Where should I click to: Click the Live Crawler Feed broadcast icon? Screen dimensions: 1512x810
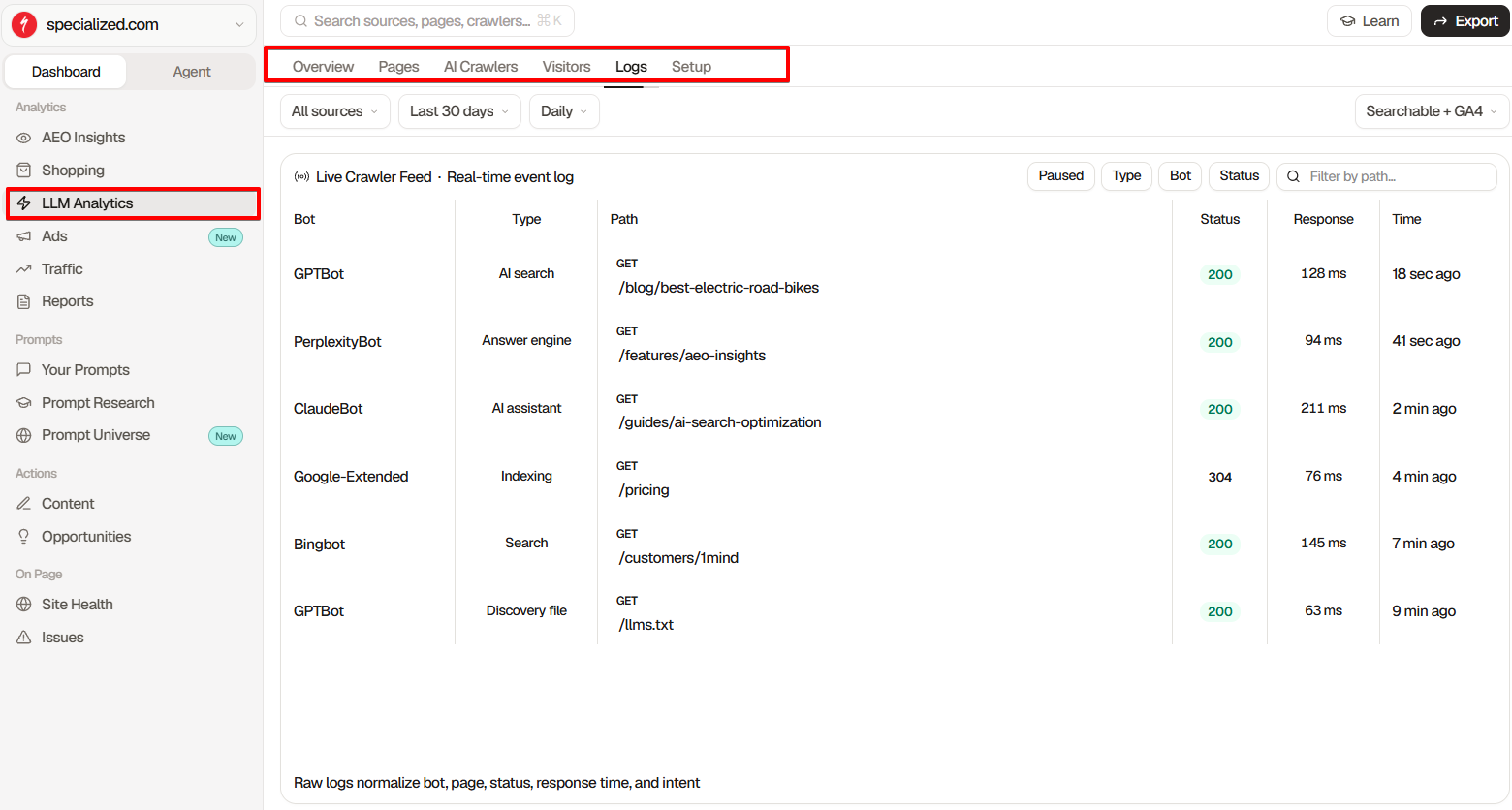(302, 177)
